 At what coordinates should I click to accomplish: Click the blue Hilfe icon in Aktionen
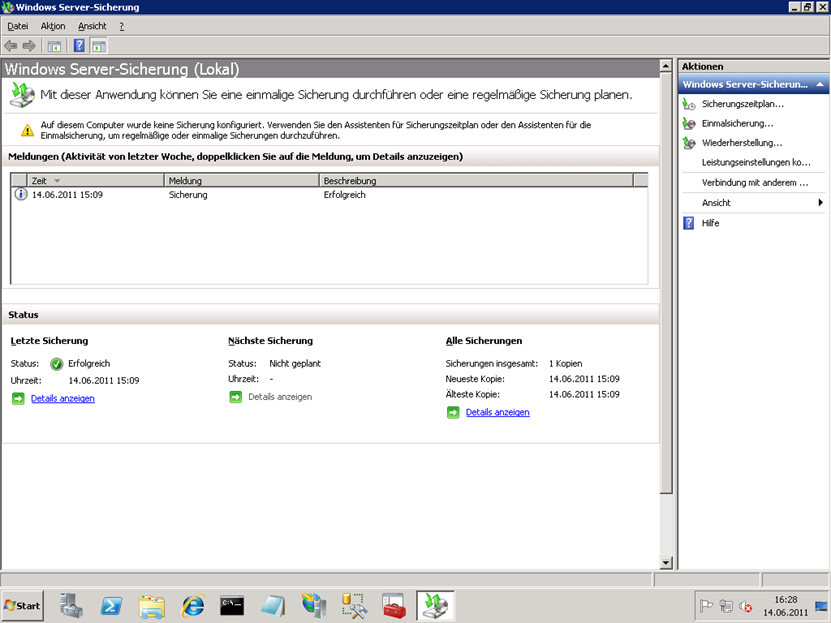(688, 223)
